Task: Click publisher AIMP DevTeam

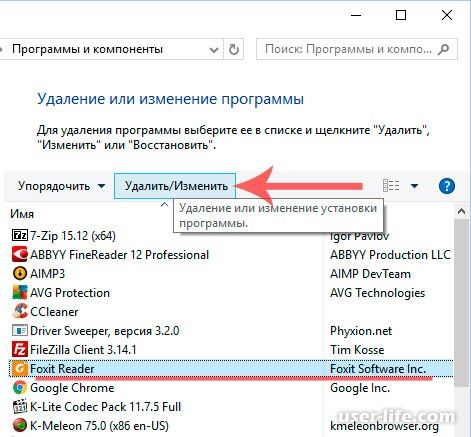Action: point(370,274)
